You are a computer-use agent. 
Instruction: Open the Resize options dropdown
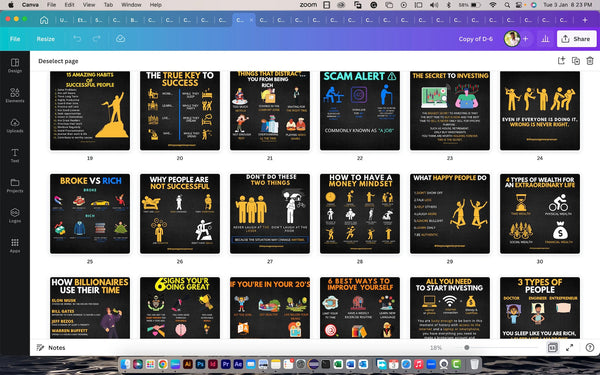(x=46, y=39)
